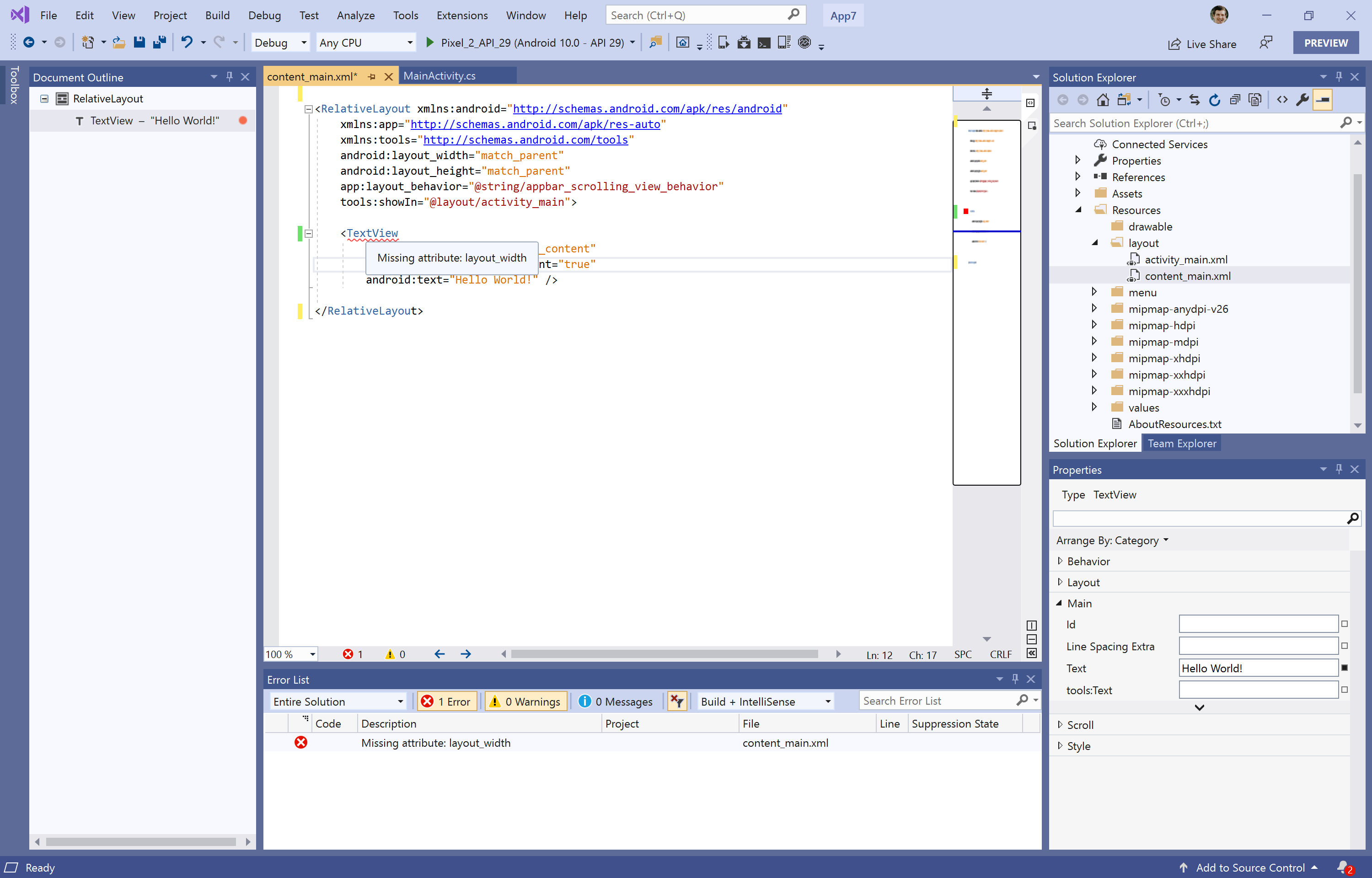
Task: Click the Start Debugging play button
Action: pos(430,42)
